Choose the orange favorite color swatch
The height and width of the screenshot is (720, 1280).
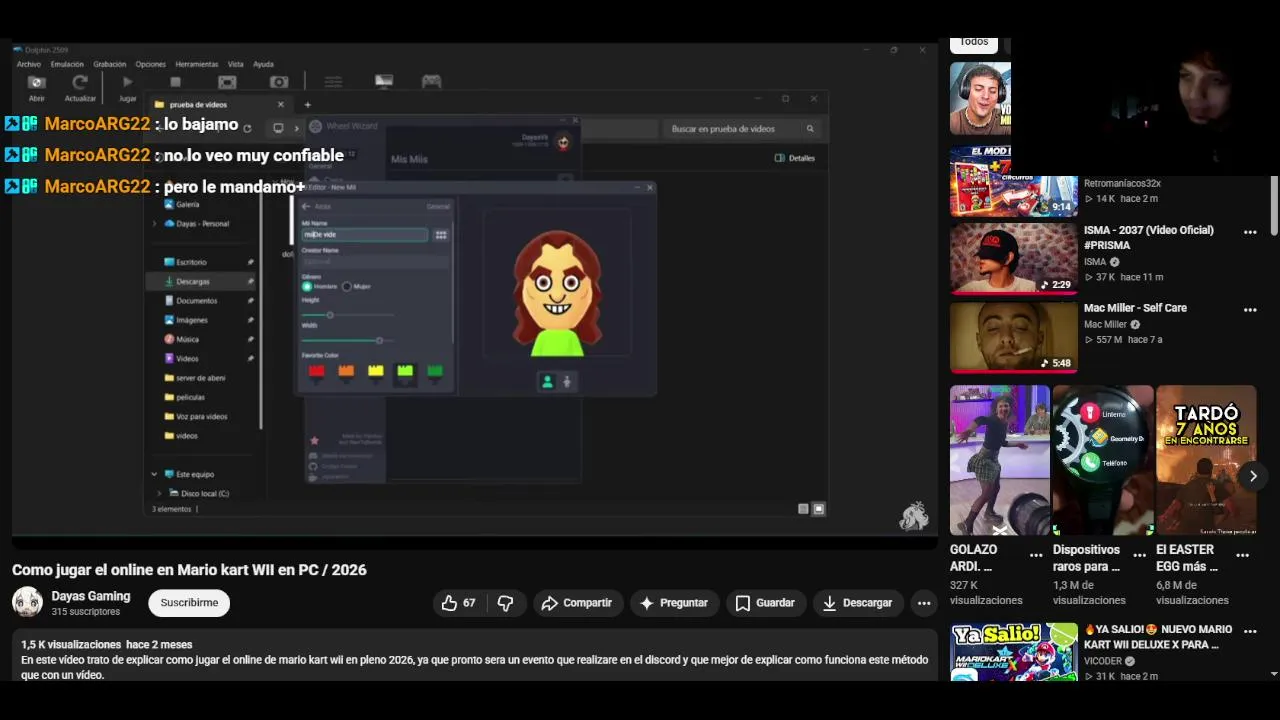tap(346, 371)
